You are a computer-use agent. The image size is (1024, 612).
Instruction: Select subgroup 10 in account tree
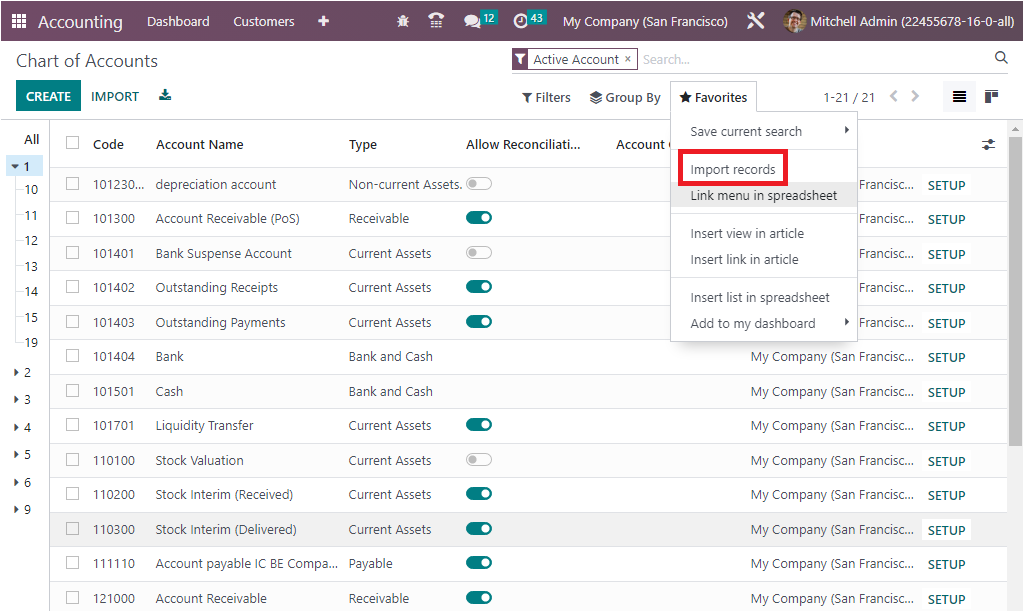31,189
